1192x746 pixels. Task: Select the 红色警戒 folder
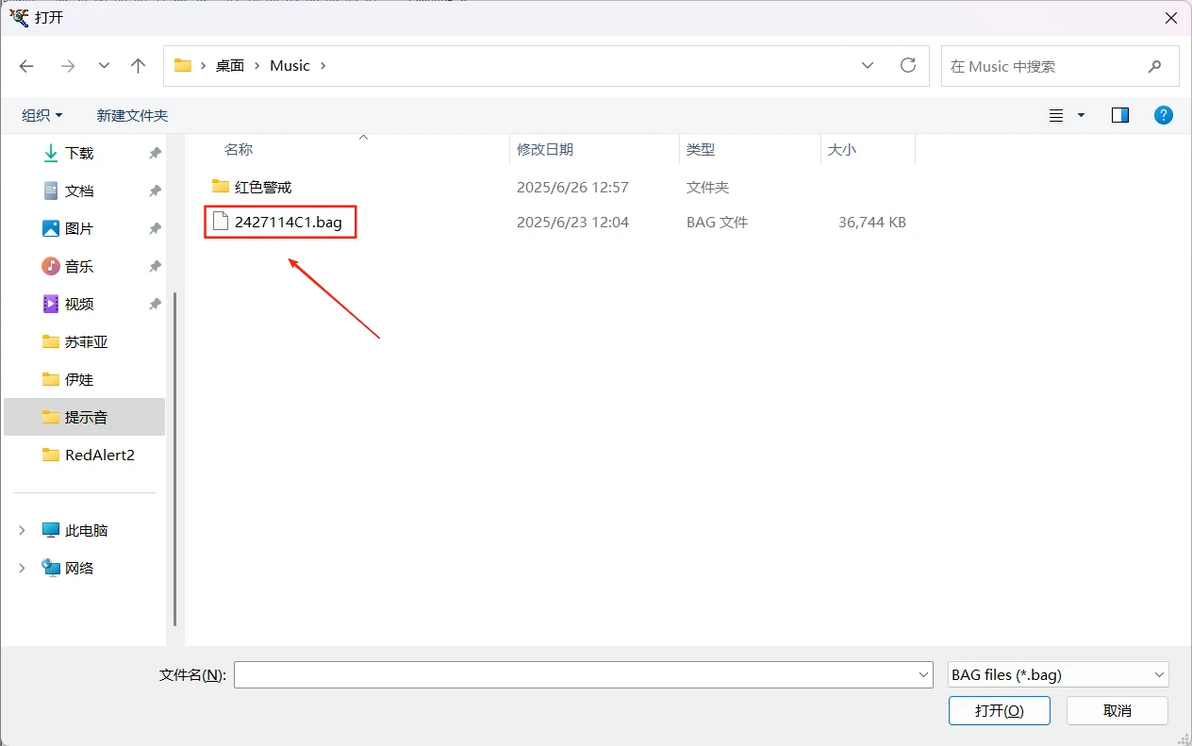tap(263, 187)
